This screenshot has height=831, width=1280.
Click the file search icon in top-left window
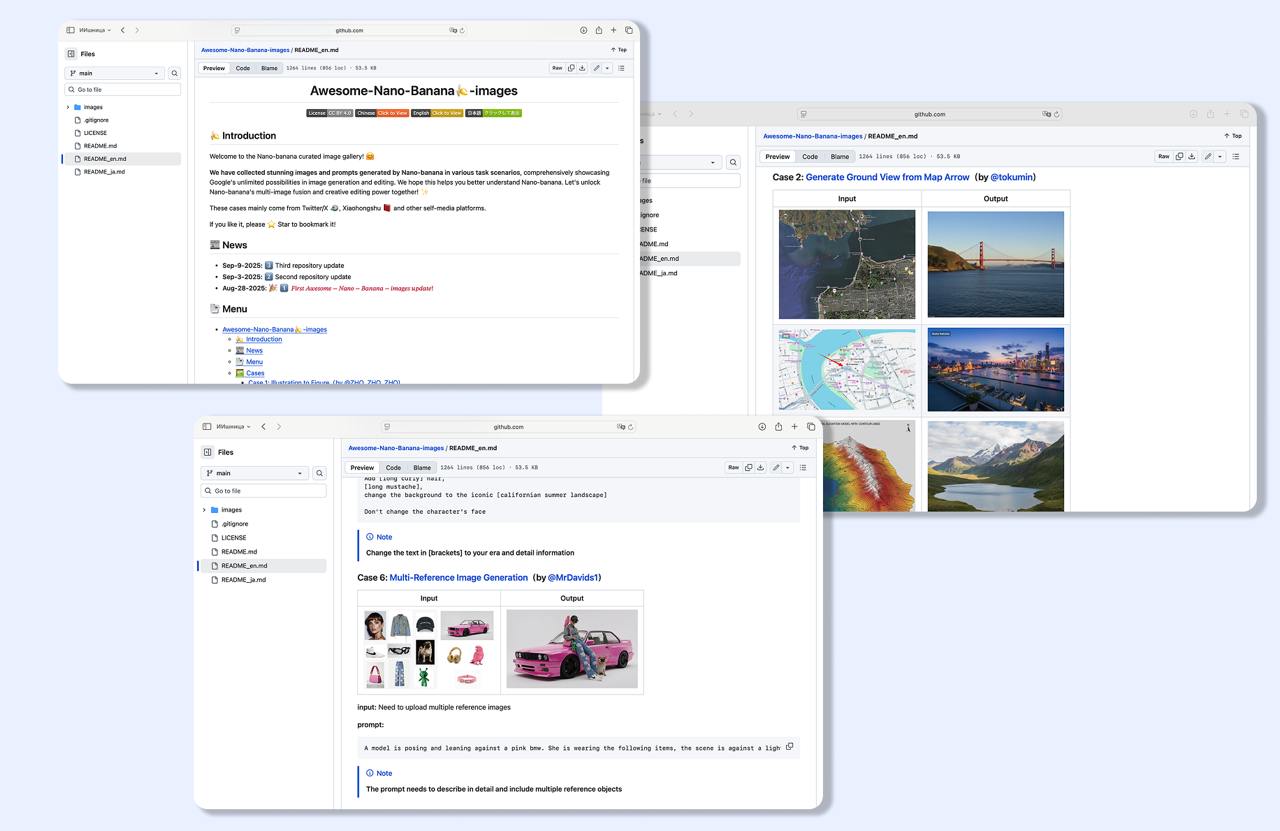174,73
